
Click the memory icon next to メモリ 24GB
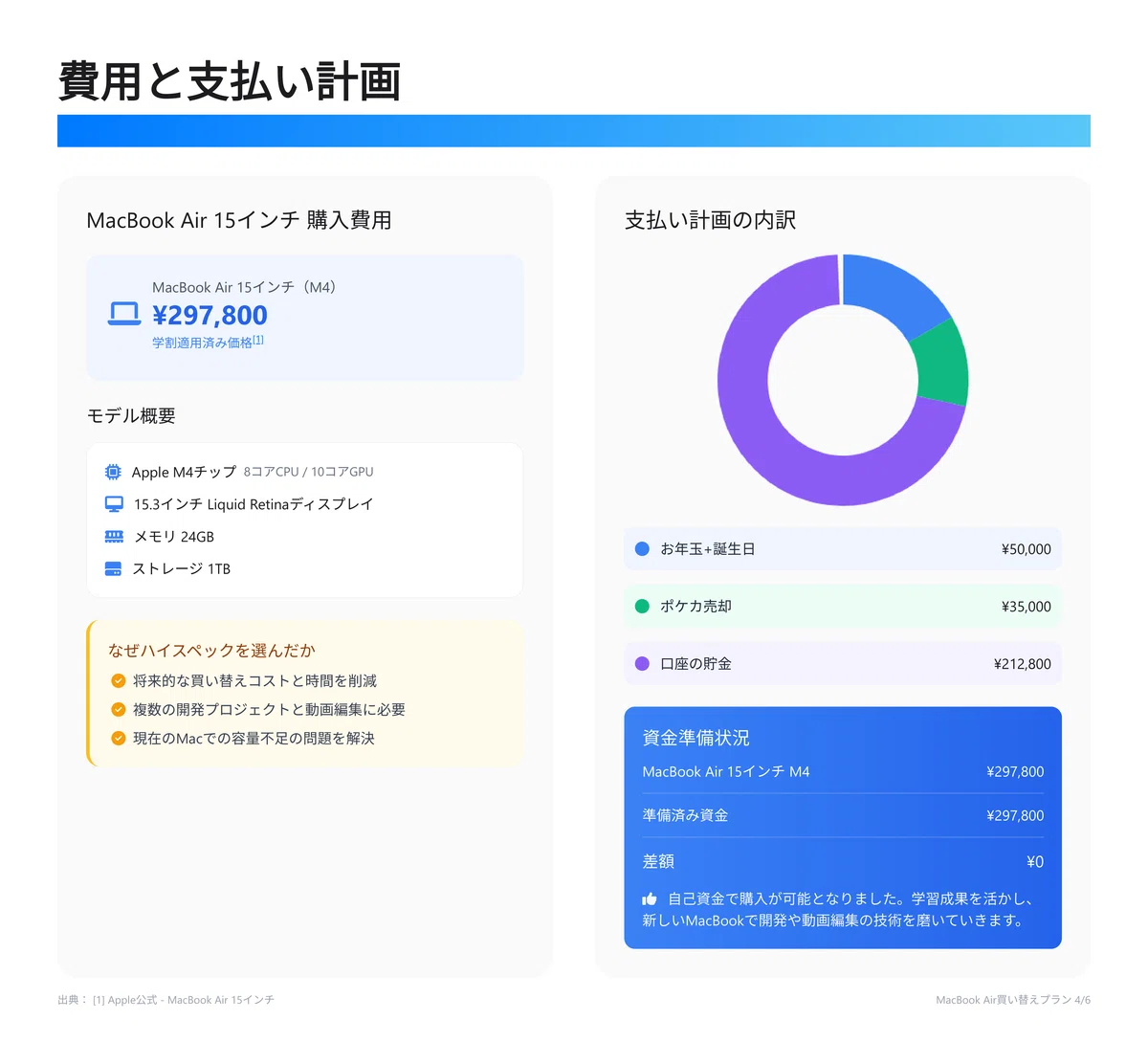(114, 537)
